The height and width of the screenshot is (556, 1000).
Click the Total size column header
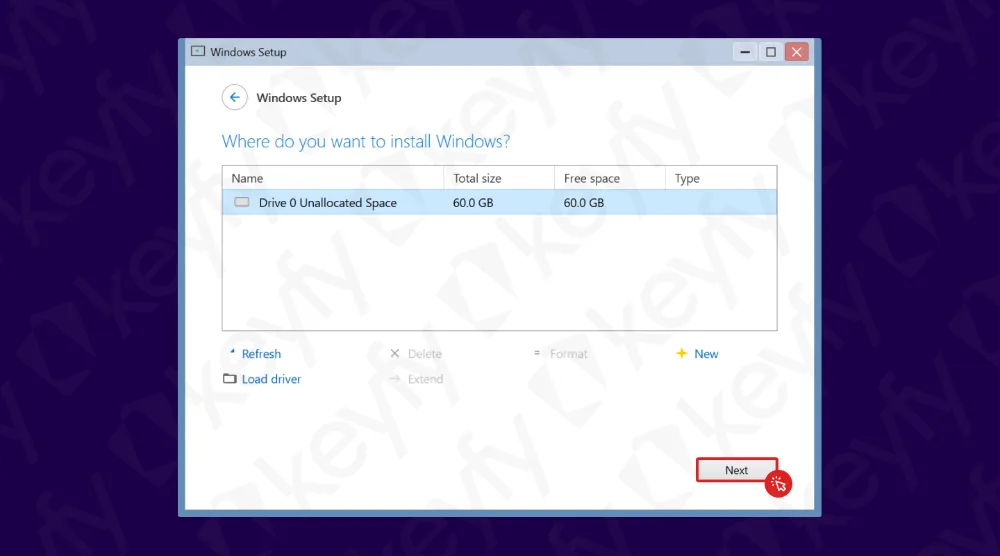tap(499, 179)
